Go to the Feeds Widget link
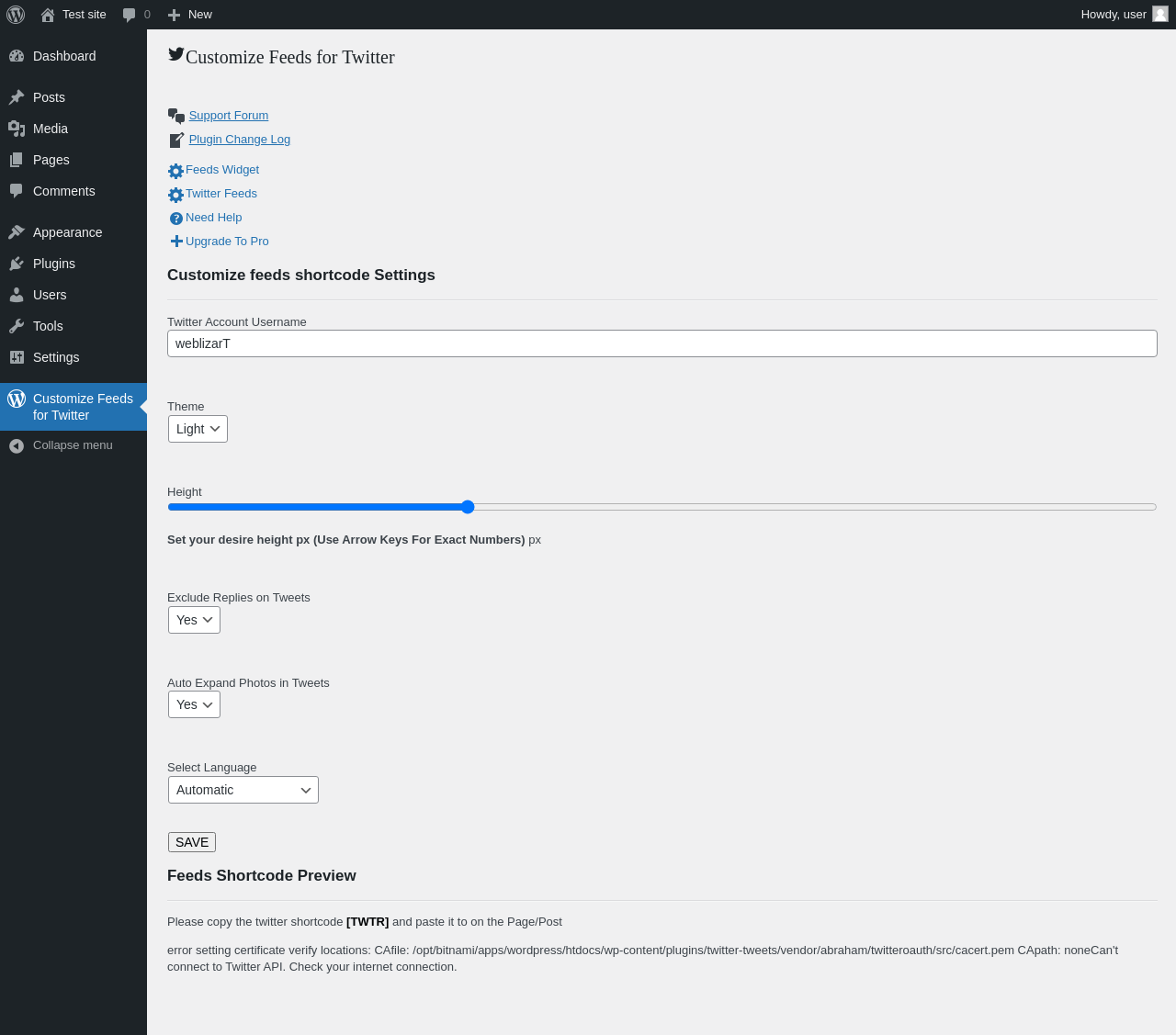The width and height of the screenshot is (1176, 1035). (x=222, y=170)
